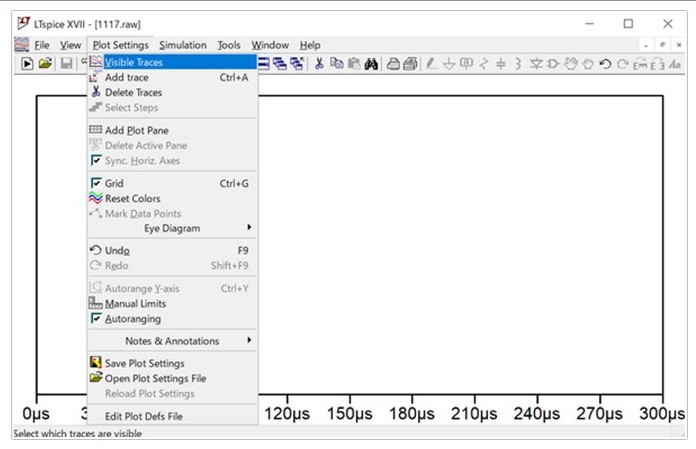Choose Delete Traces in the menu
The image size is (696, 449).
(172, 92)
